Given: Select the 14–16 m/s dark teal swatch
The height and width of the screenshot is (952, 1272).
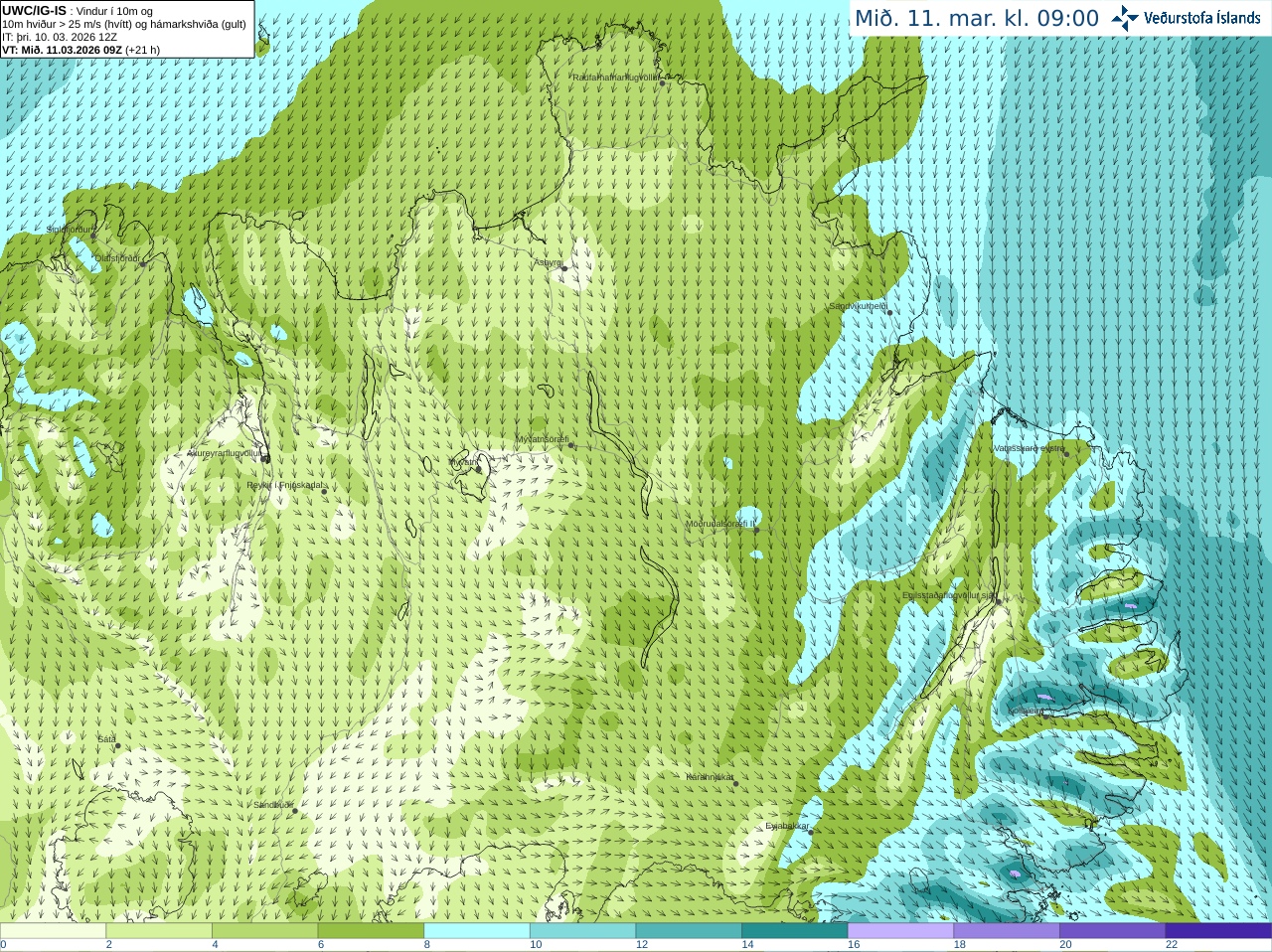Looking at the screenshot, I should (795, 931).
